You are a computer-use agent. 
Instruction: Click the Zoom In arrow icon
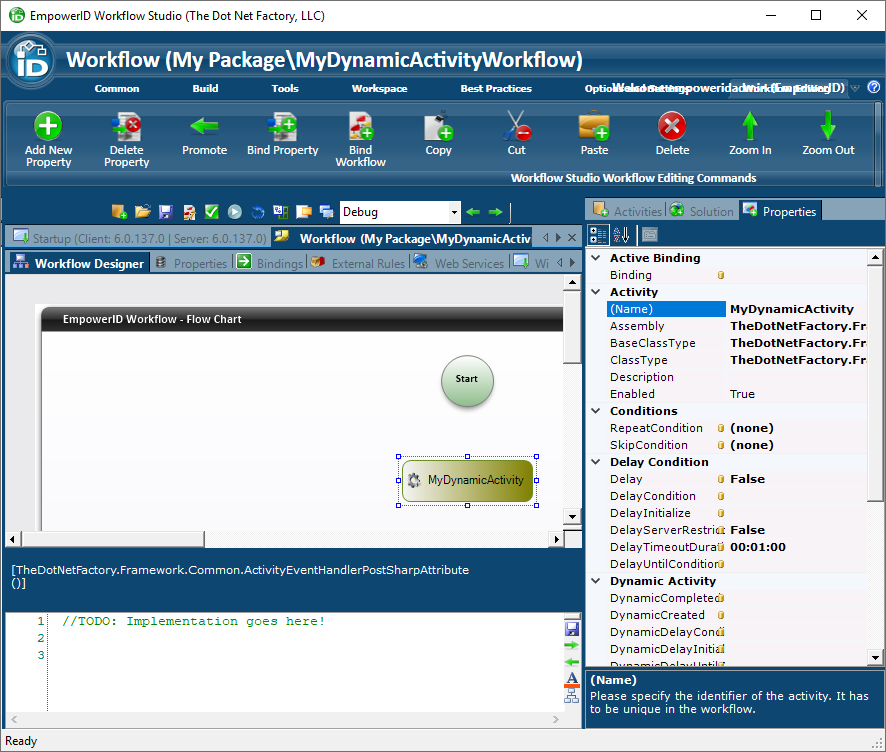point(750,126)
